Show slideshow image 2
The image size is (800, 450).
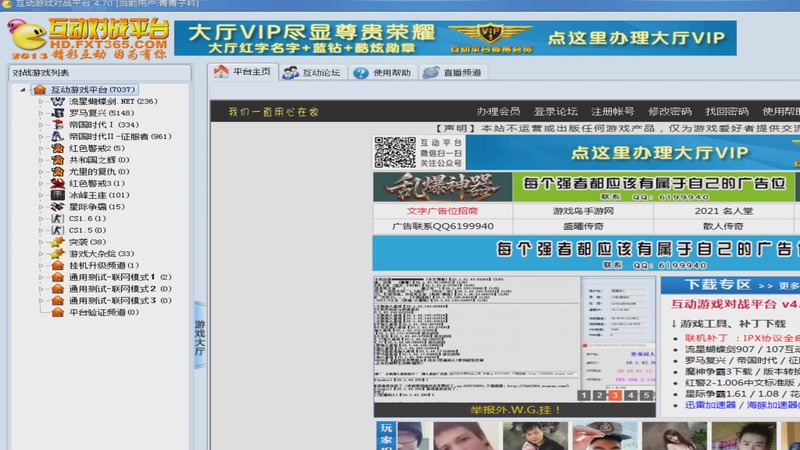point(599,395)
